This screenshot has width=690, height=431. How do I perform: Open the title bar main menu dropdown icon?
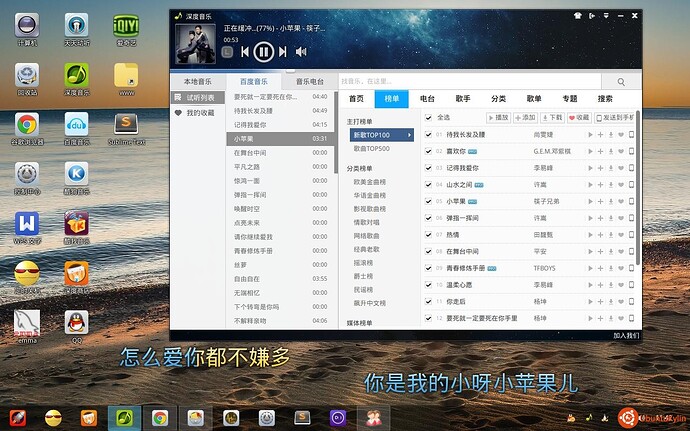point(606,15)
